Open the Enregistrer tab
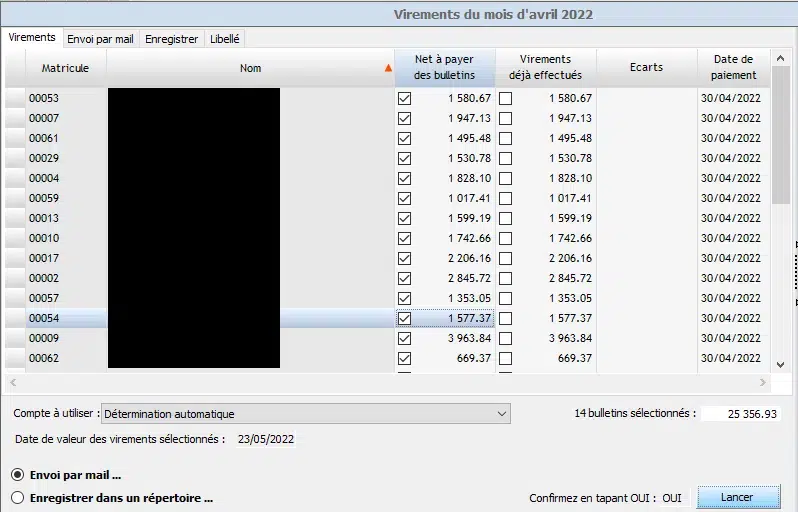The image size is (798, 512). click(x=171, y=39)
